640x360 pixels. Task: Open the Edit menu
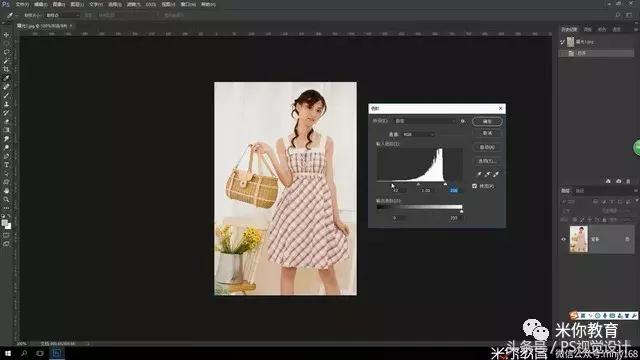[40, 4]
